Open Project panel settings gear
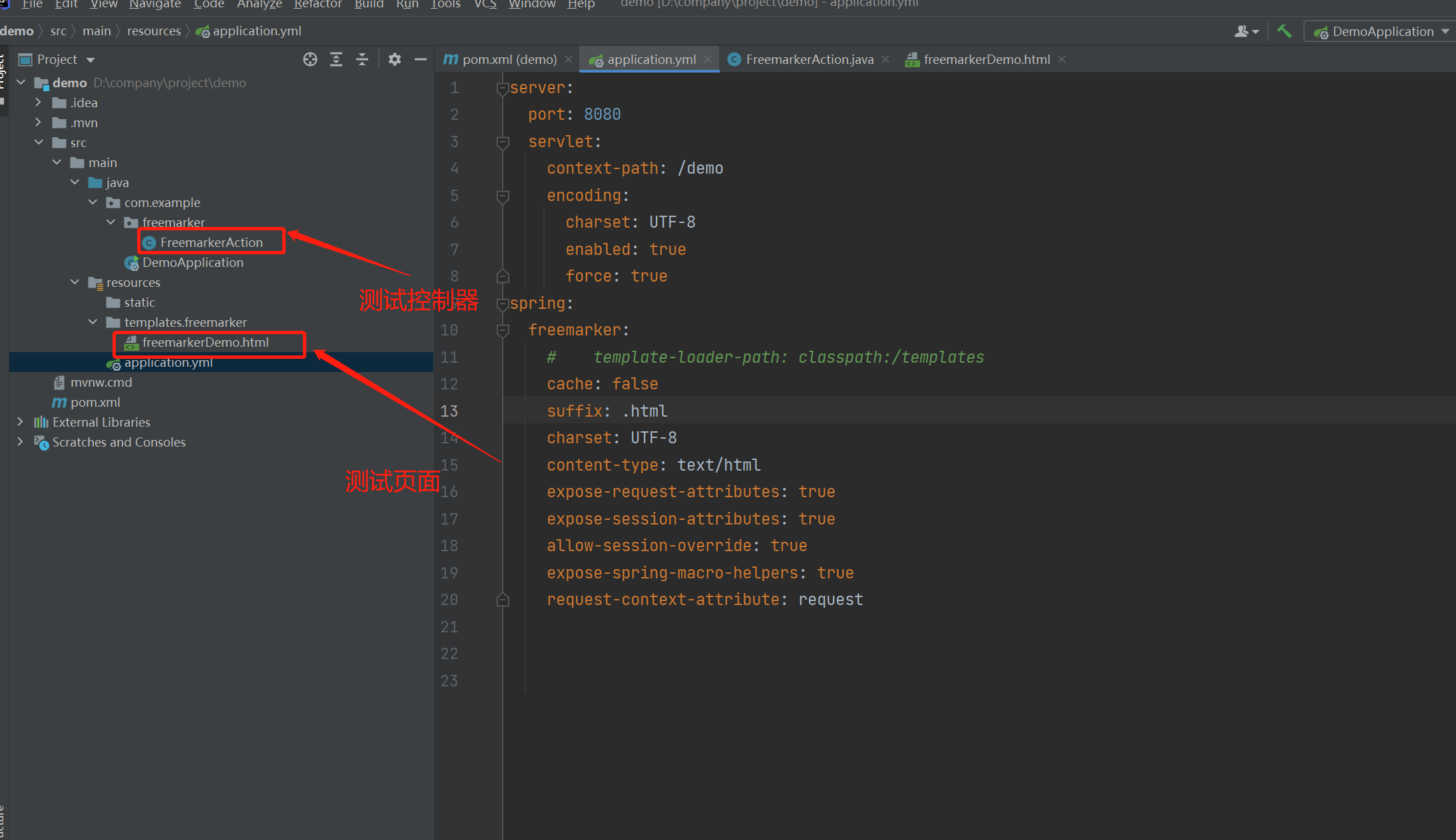This screenshot has height=840, width=1456. 395,59
